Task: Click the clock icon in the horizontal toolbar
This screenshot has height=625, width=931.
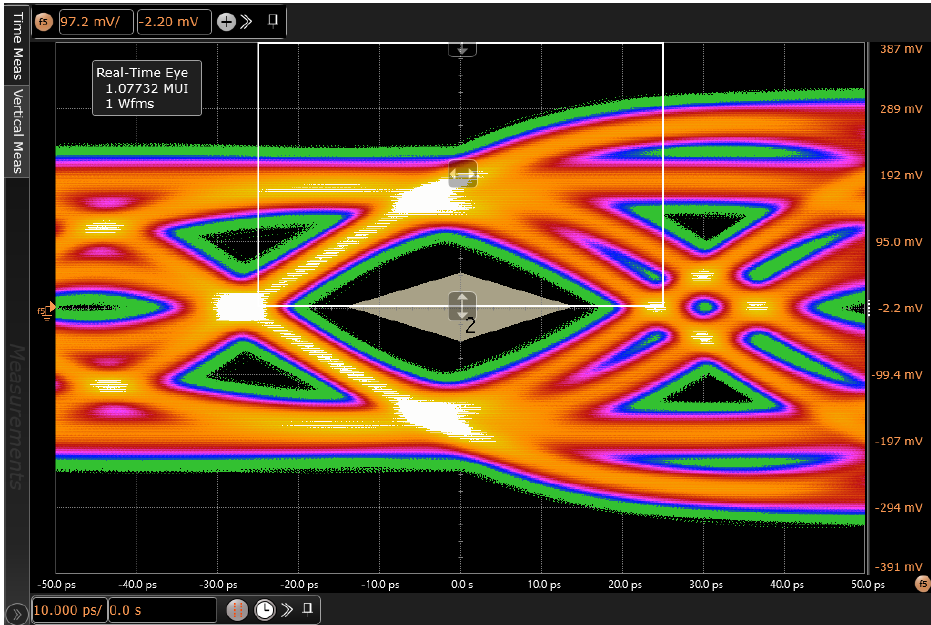Action: 264,610
